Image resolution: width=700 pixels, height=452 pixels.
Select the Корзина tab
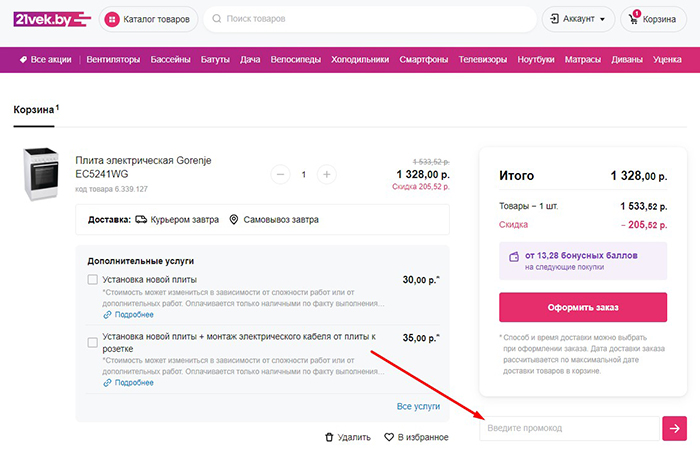[35, 110]
